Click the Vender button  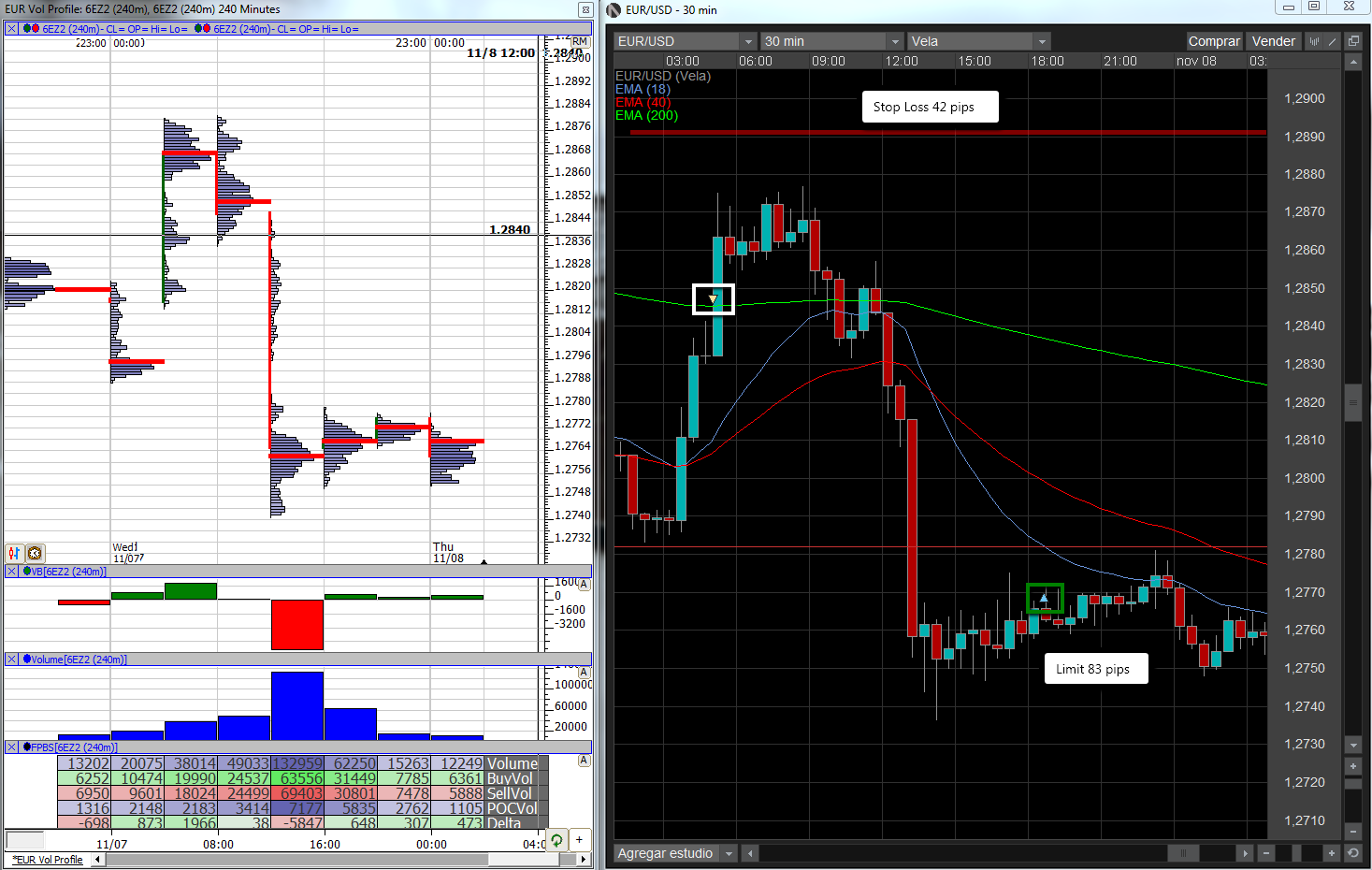[x=1274, y=41]
